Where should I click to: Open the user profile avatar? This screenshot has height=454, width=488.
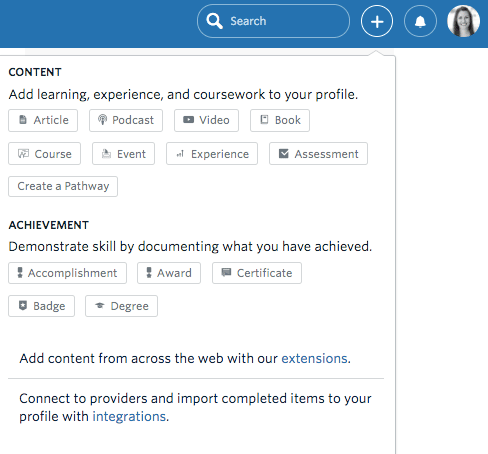[463, 21]
